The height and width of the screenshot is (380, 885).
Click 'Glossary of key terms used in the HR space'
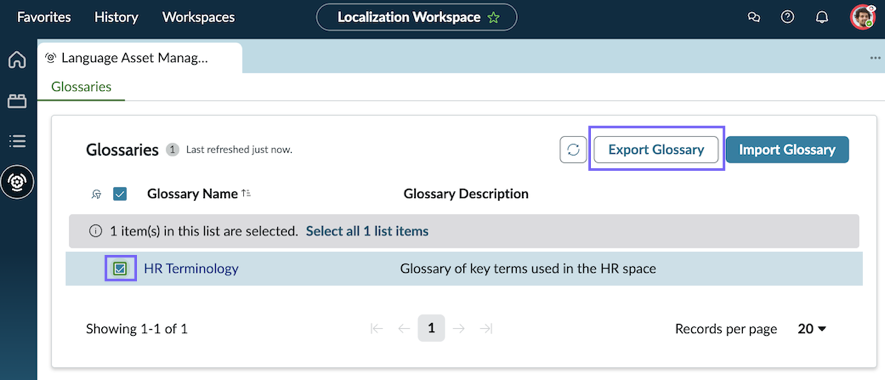pyautogui.click(x=528, y=269)
